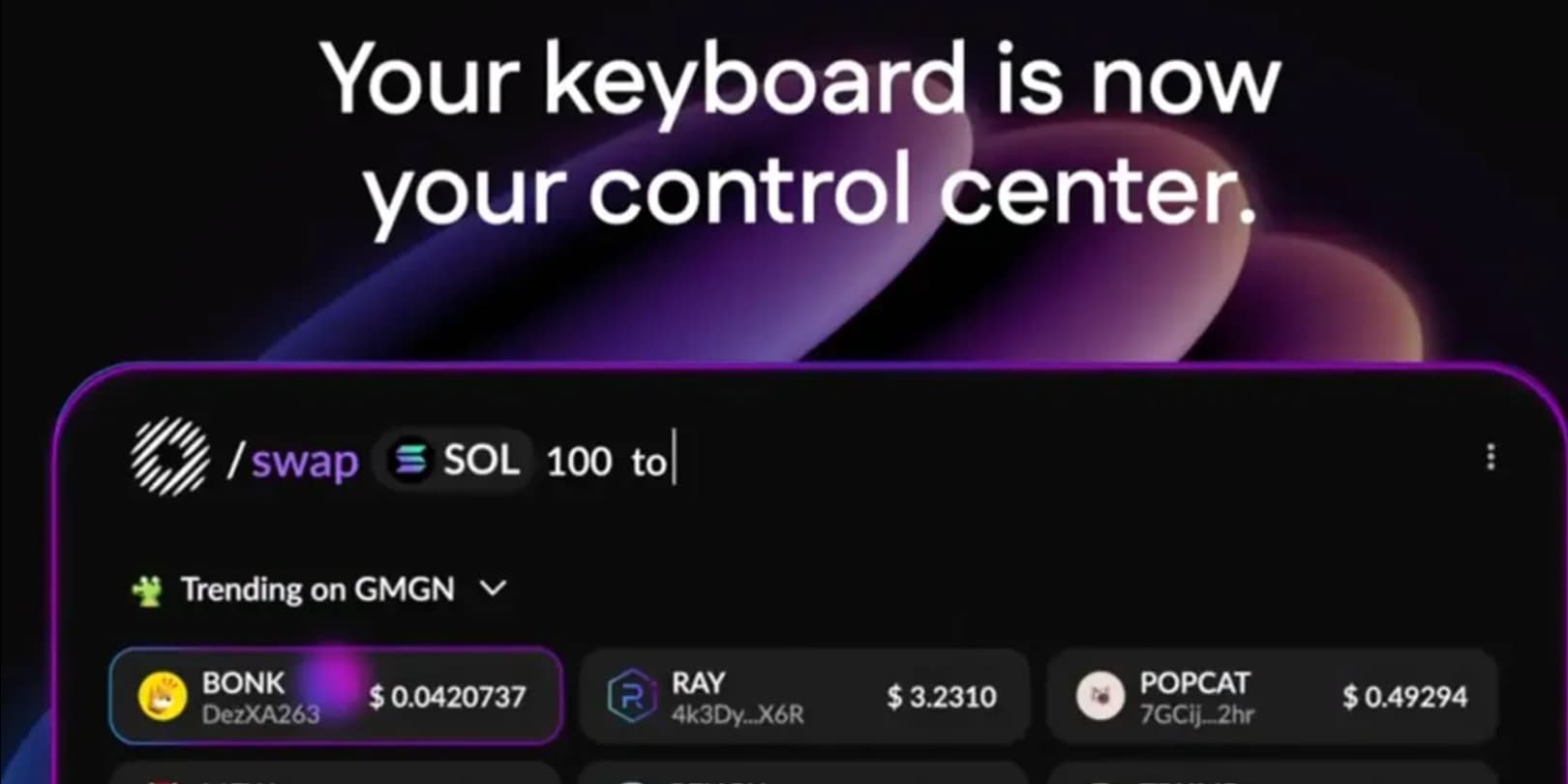Click the RAY price $3.2310
Viewport: 1568px width, 784px height.
pos(942,697)
